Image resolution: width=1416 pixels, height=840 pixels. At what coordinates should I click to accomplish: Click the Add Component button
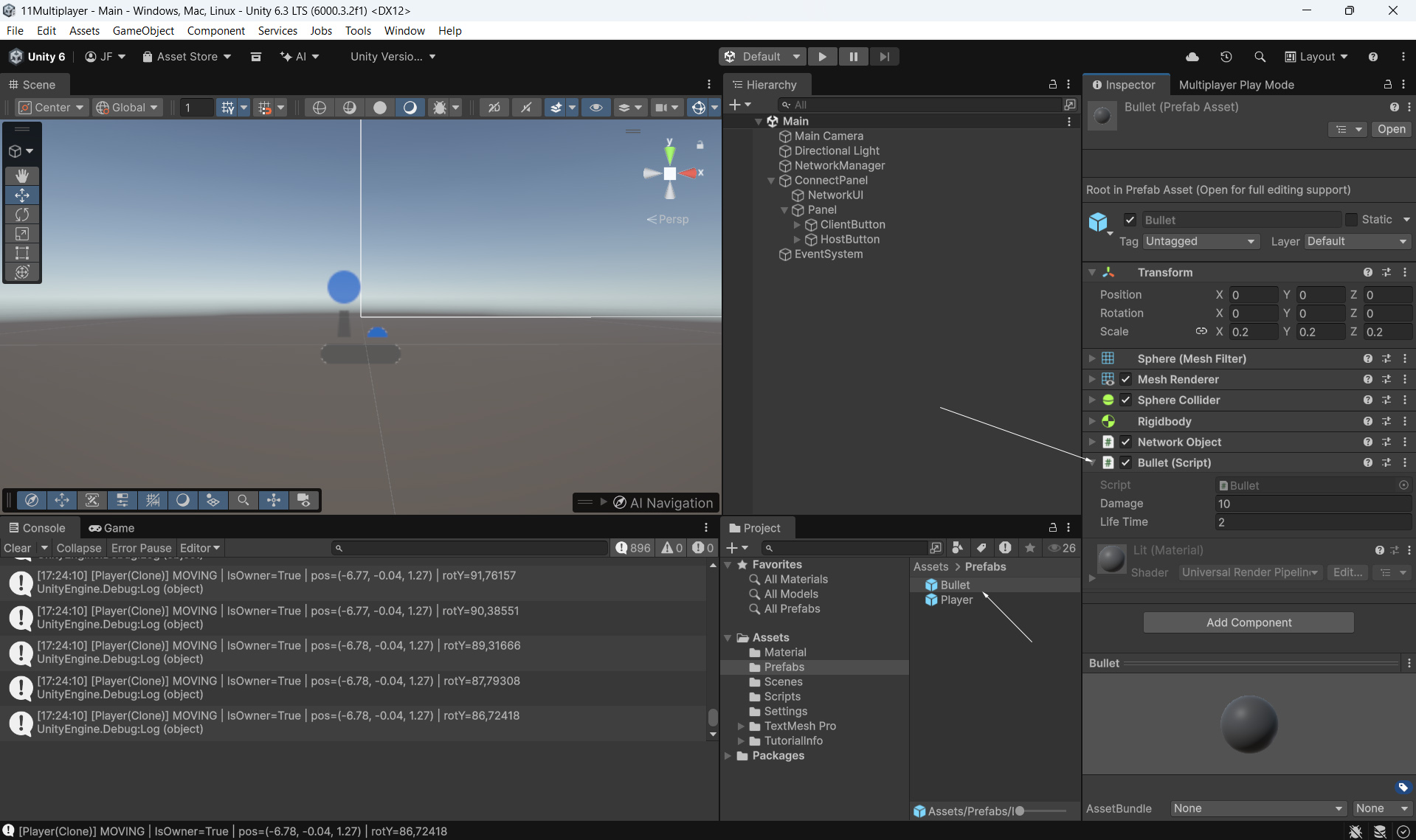point(1249,622)
